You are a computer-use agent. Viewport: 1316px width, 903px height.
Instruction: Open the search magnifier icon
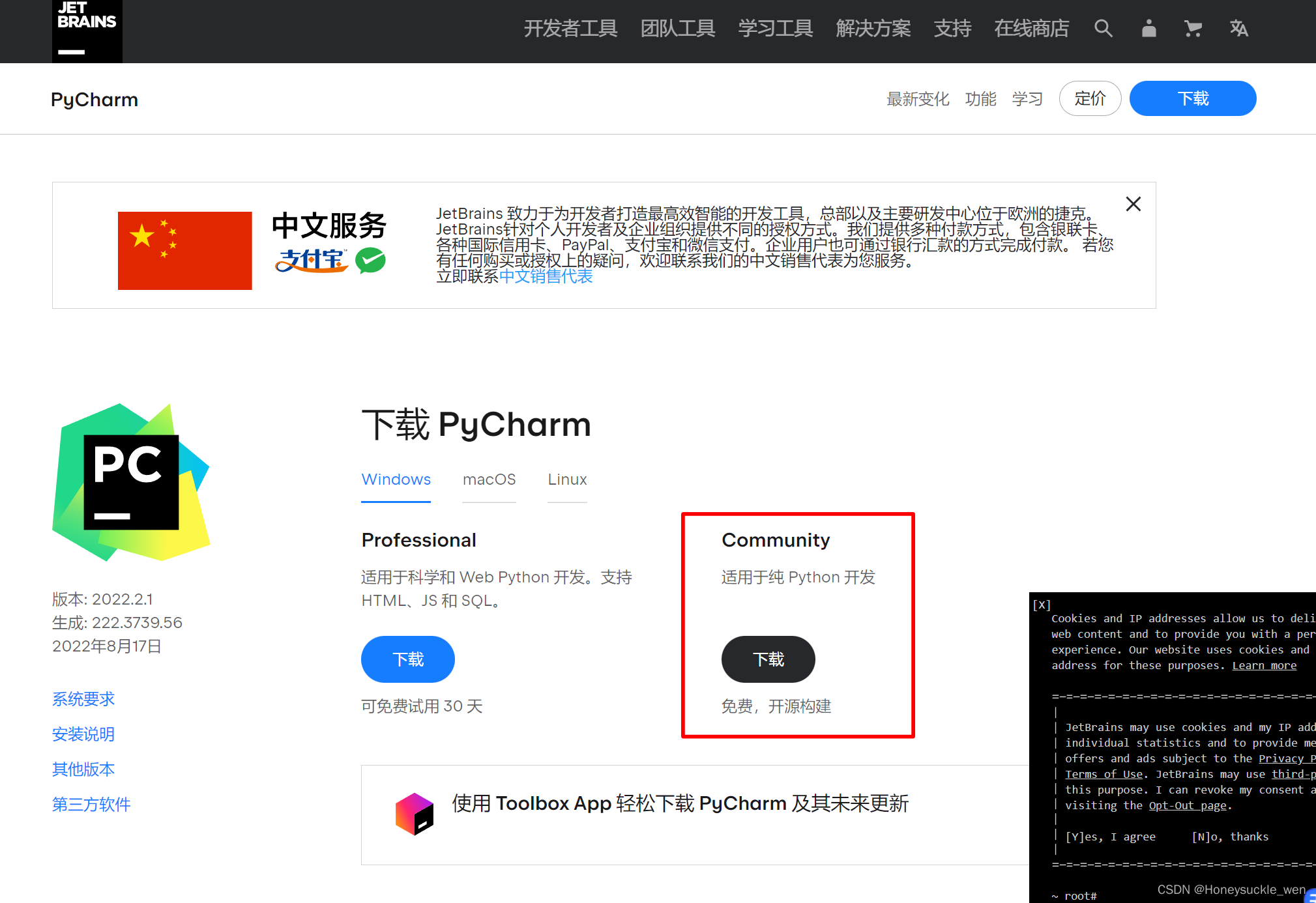1103,29
